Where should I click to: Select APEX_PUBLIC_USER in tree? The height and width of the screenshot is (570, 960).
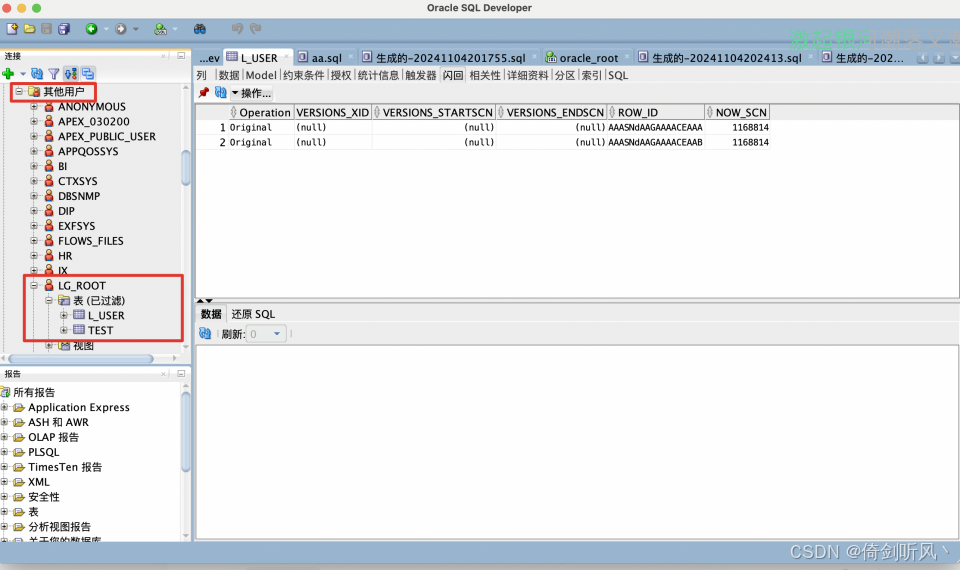click(x=107, y=137)
